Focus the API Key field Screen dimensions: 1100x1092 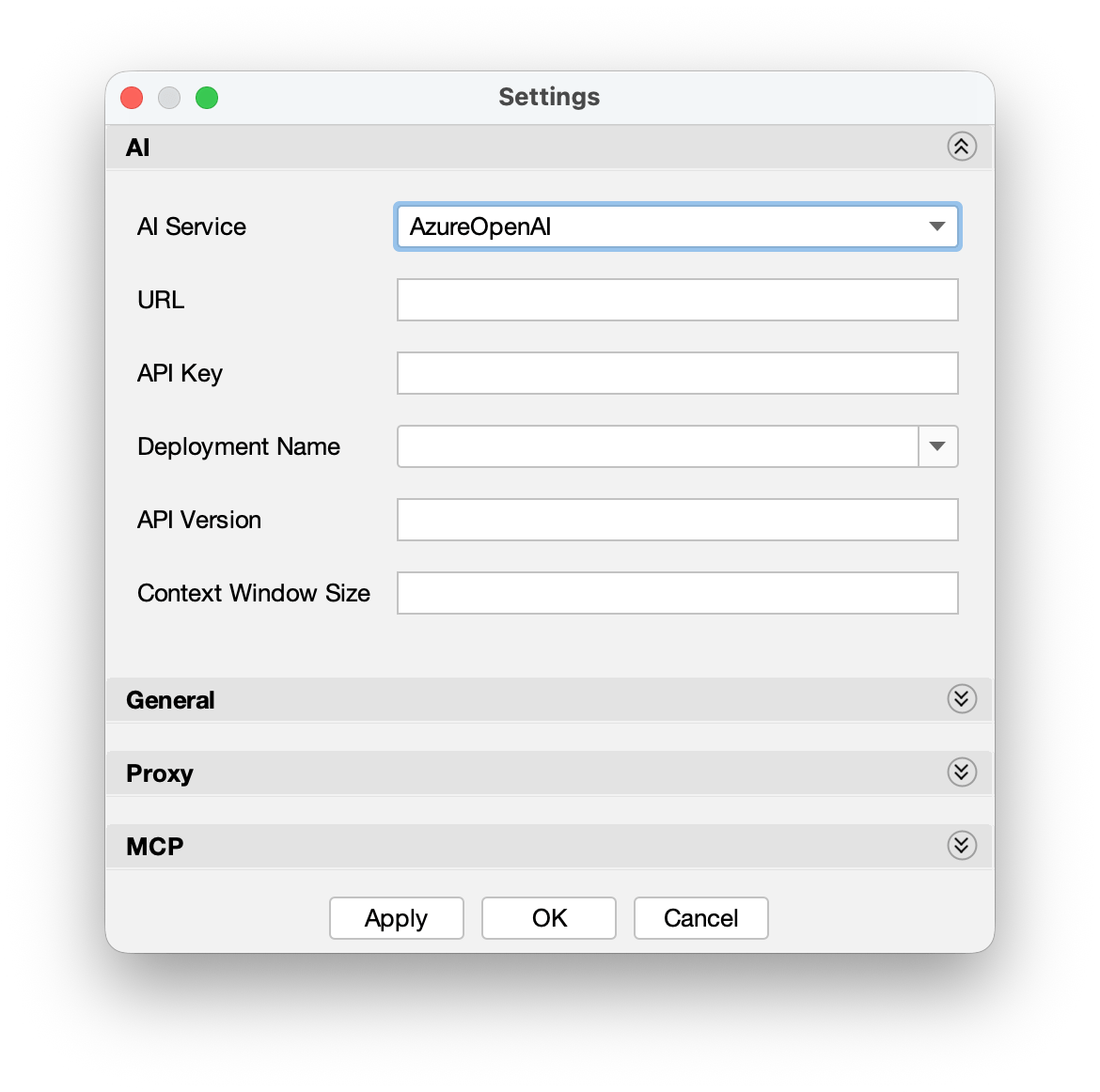click(x=677, y=373)
